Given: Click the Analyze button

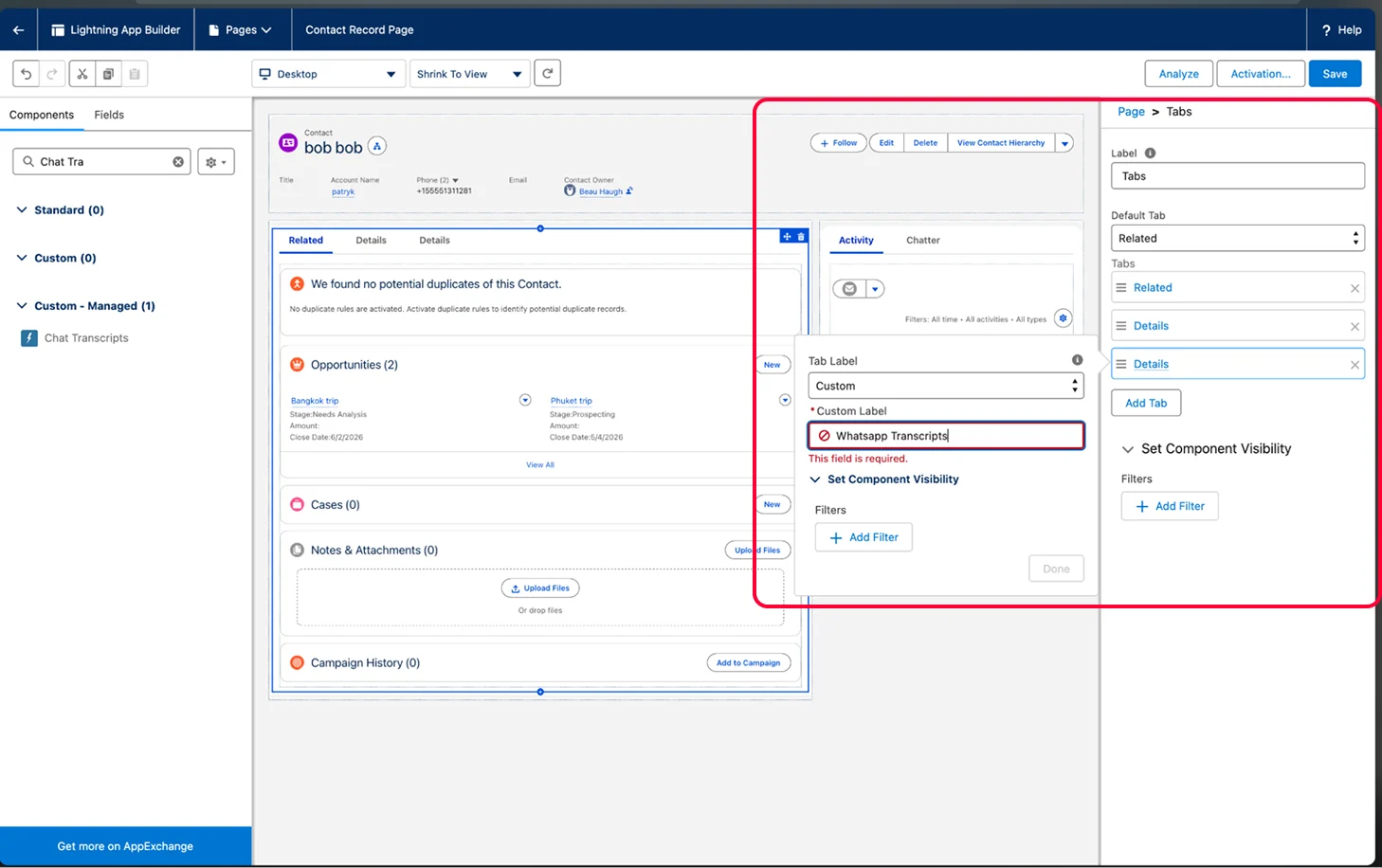Looking at the screenshot, I should click(1178, 74).
